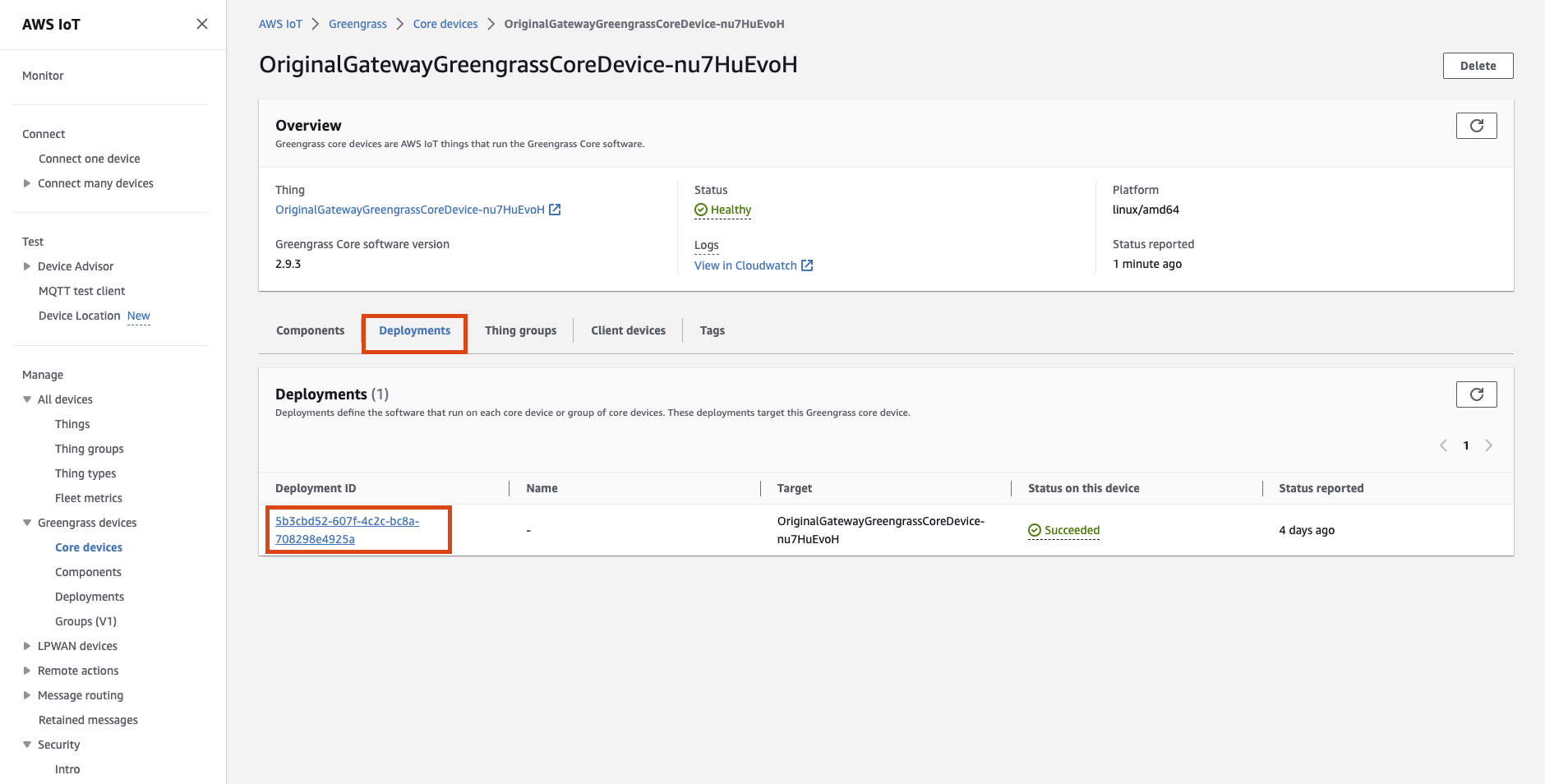This screenshot has width=1545, height=784.
Task: Refresh the Deployments list
Action: point(1476,394)
